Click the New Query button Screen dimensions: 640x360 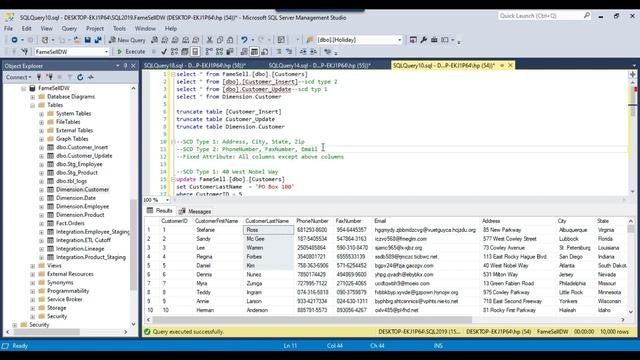click(127, 40)
